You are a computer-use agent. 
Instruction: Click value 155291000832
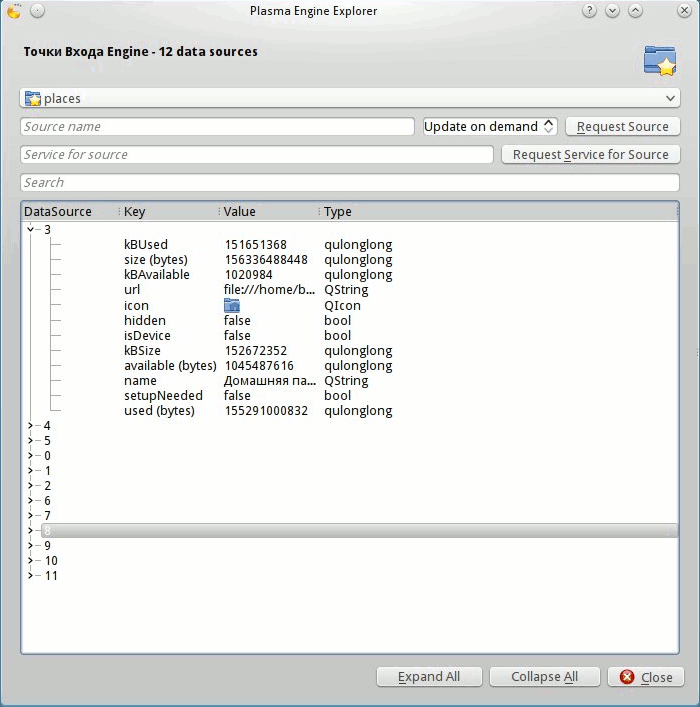coord(266,411)
